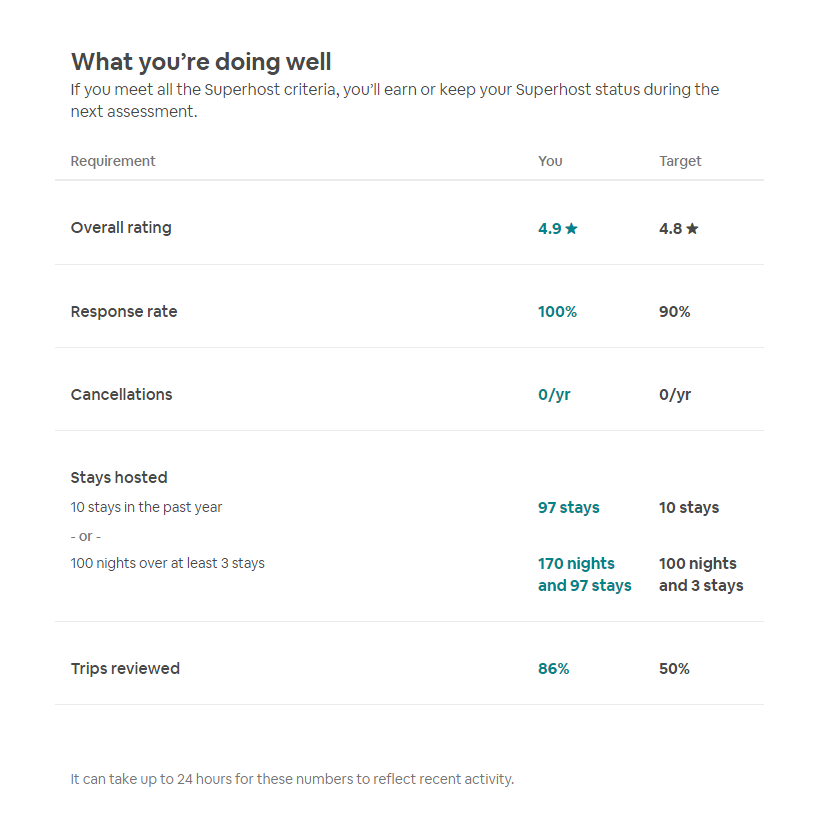Viewport: 821px width, 827px height.
Task: Click the Target column header
Action: pyautogui.click(x=680, y=161)
